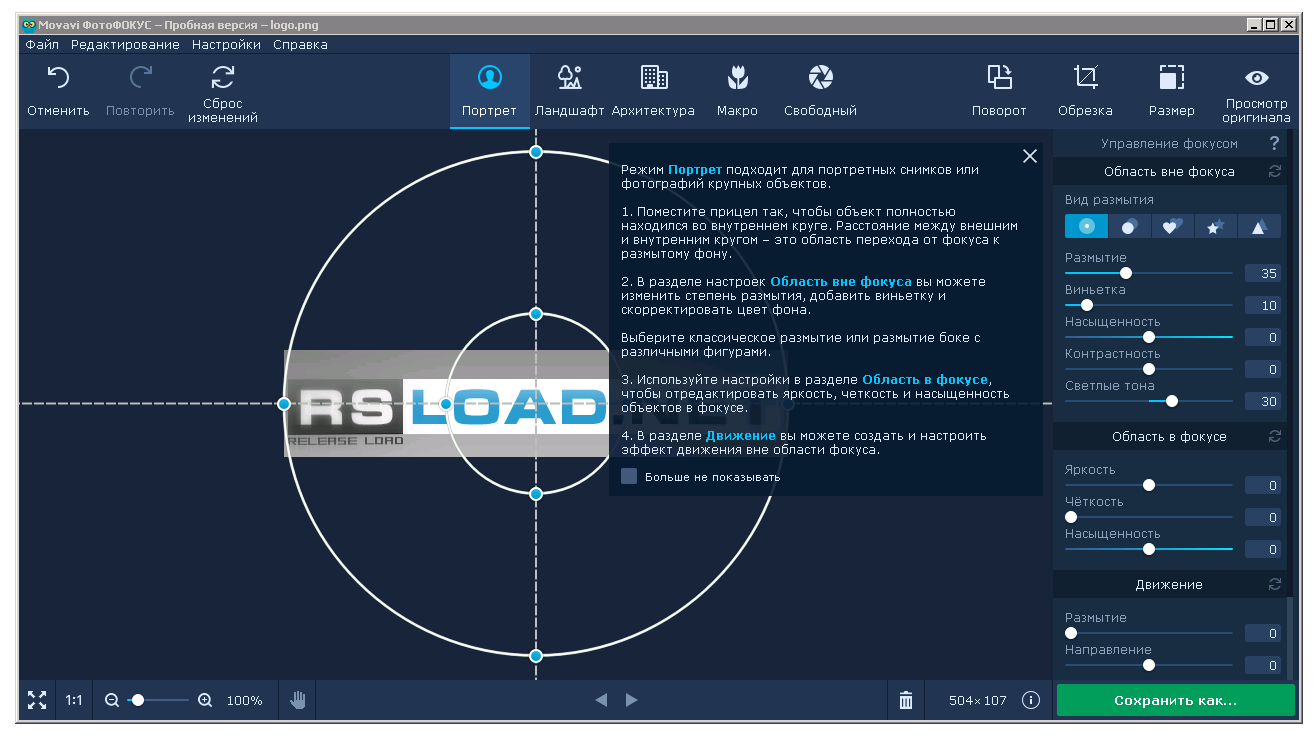Screen dimensions: 1315x737
Task: Click the trash delete icon
Action: [906, 700]
